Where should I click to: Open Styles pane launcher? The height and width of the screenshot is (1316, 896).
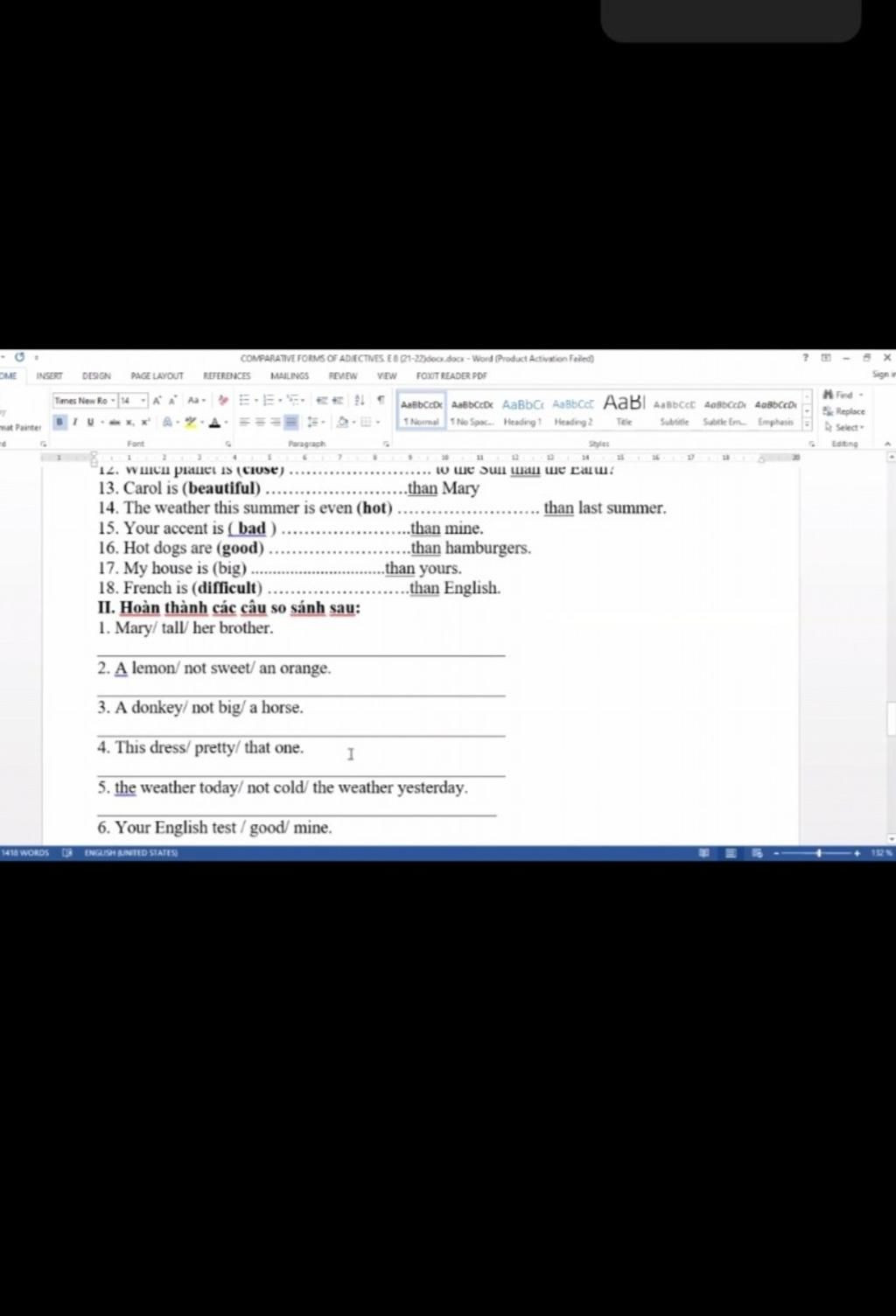(x=811, y=444)
